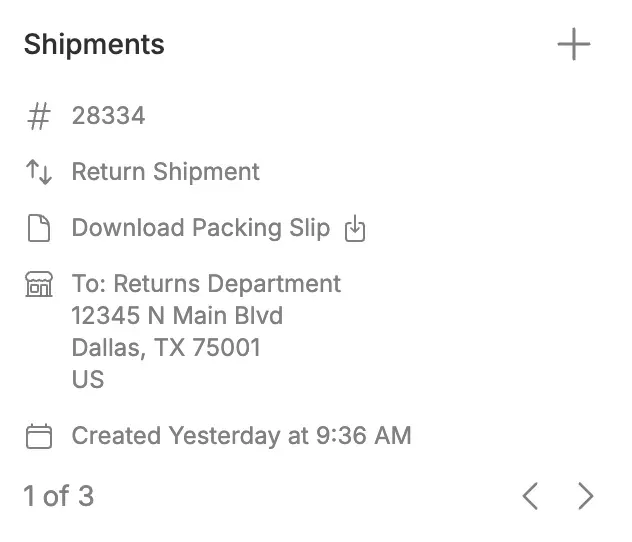Click the up-down arrows return icon
The width and height of the screenshot is (632, 542).
pyautogui.click(x=38, y=172)
